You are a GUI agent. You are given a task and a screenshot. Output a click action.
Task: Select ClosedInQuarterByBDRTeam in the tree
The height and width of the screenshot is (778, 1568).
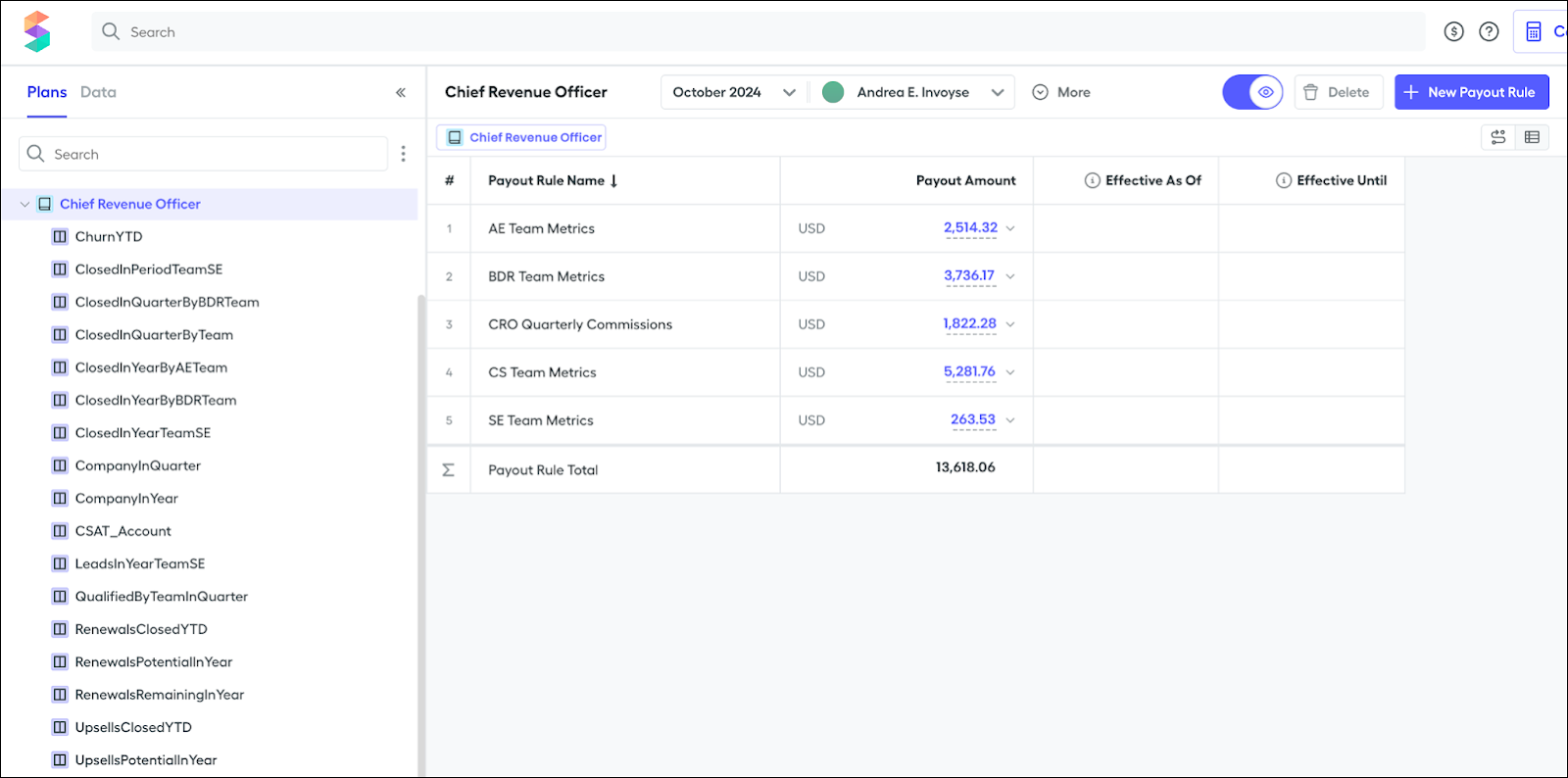(x=168, y=302)
